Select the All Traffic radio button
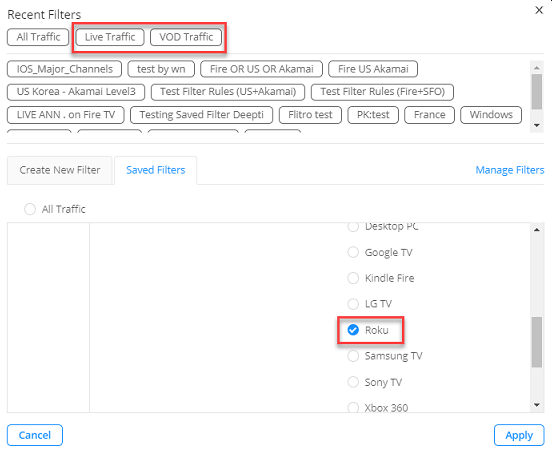The image size is (552, 454). [x=30, y=209]
